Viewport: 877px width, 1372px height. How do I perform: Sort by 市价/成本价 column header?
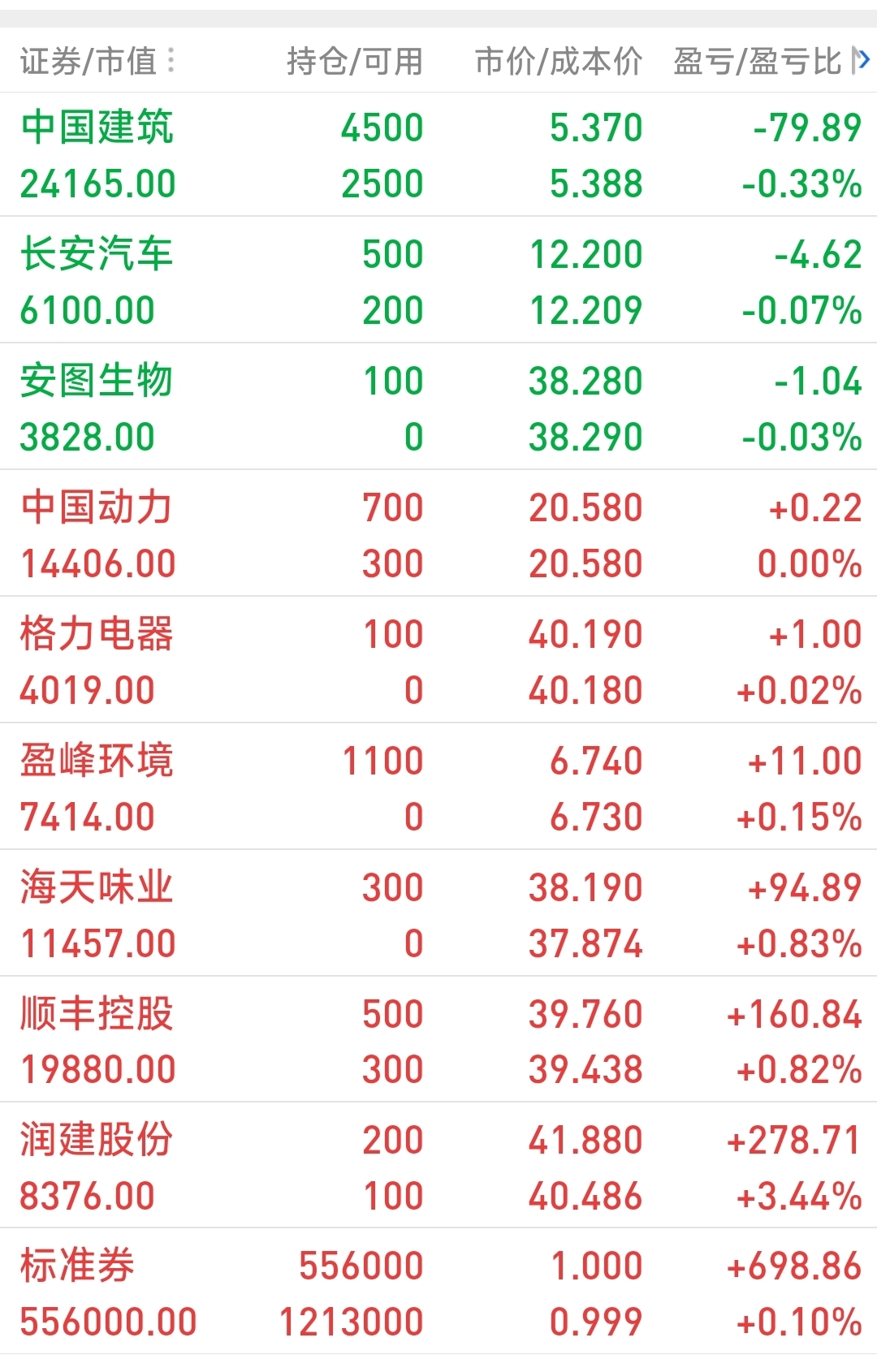559,62
